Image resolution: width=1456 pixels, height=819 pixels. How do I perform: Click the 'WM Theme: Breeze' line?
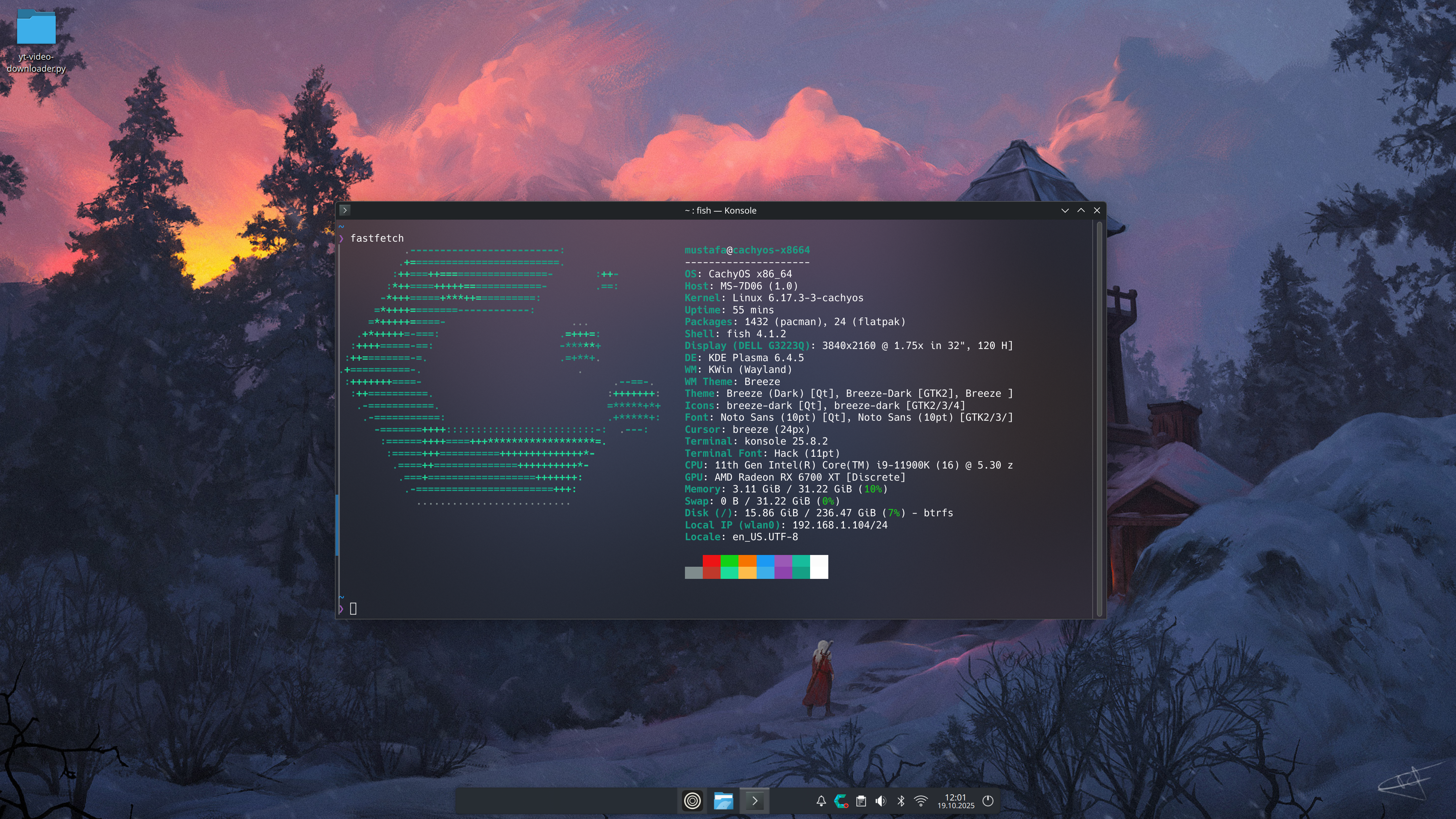point(732,382)
